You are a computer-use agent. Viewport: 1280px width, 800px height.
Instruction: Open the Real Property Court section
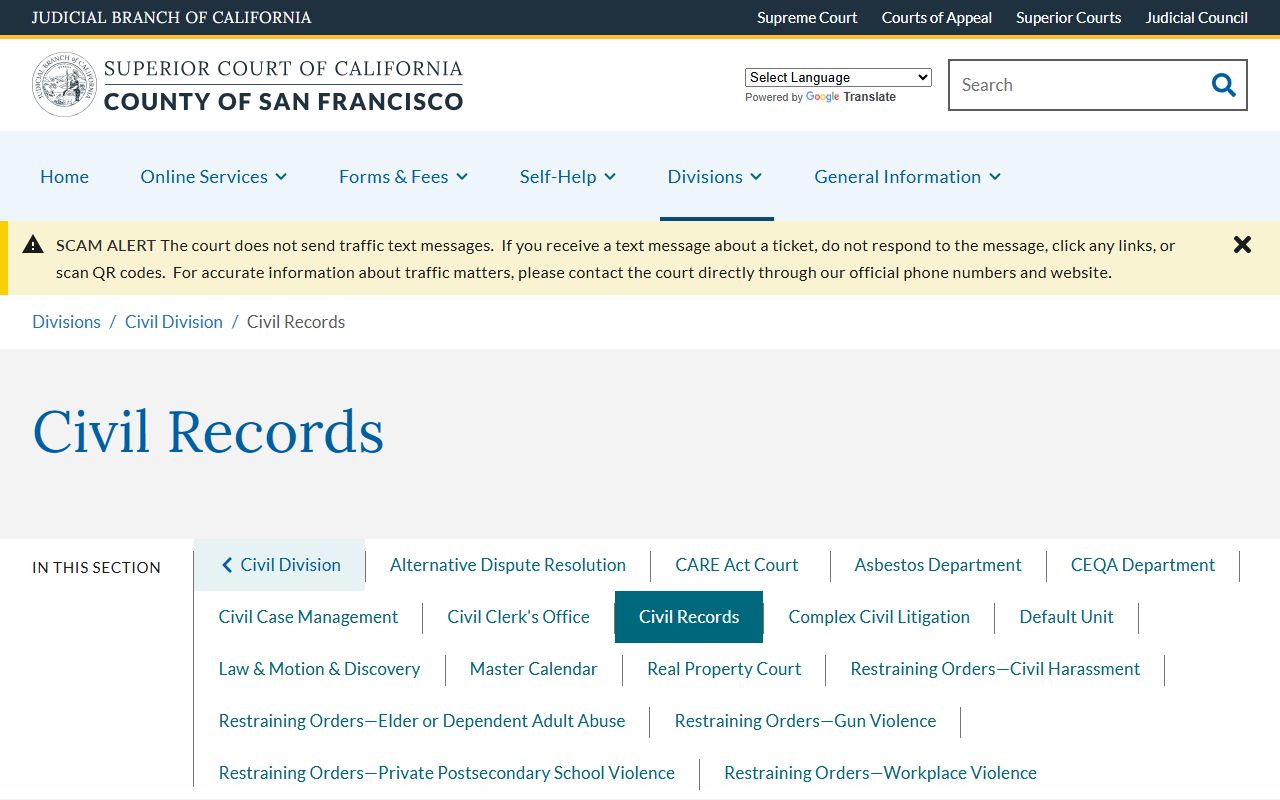(724, 669)
